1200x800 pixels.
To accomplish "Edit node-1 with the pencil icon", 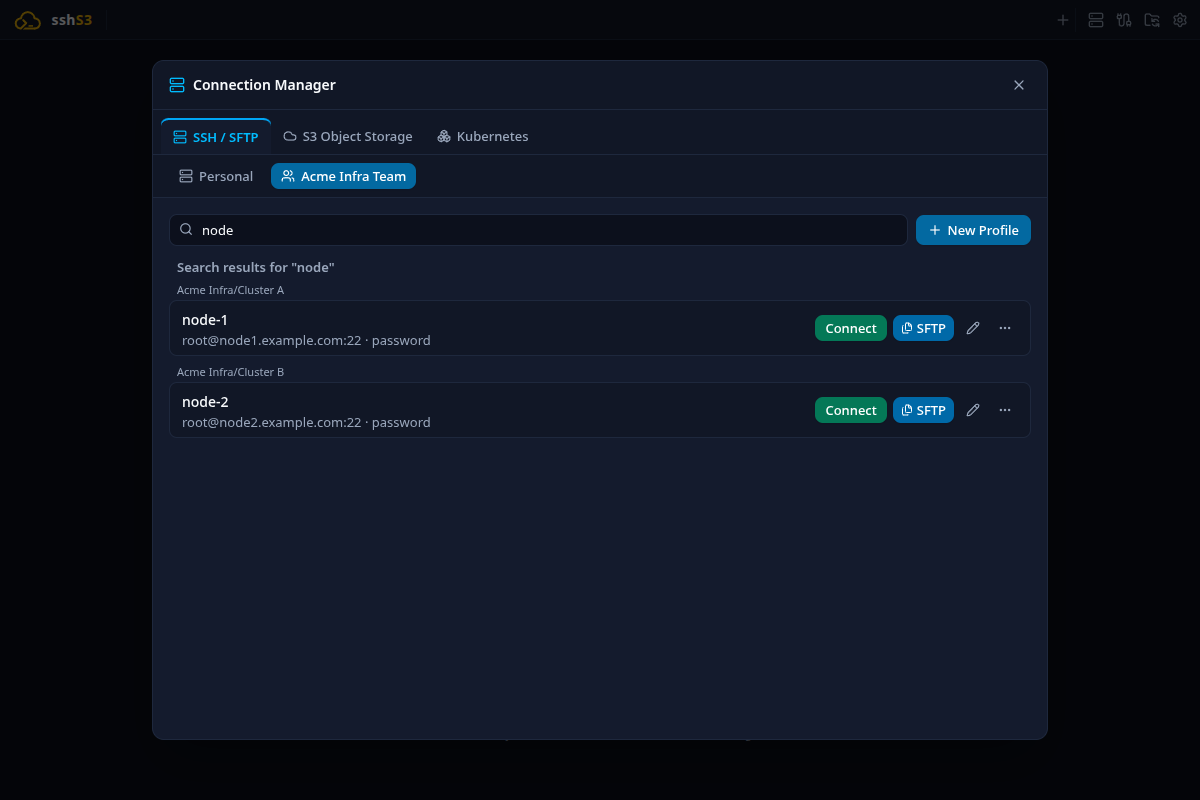I will 973,328.
